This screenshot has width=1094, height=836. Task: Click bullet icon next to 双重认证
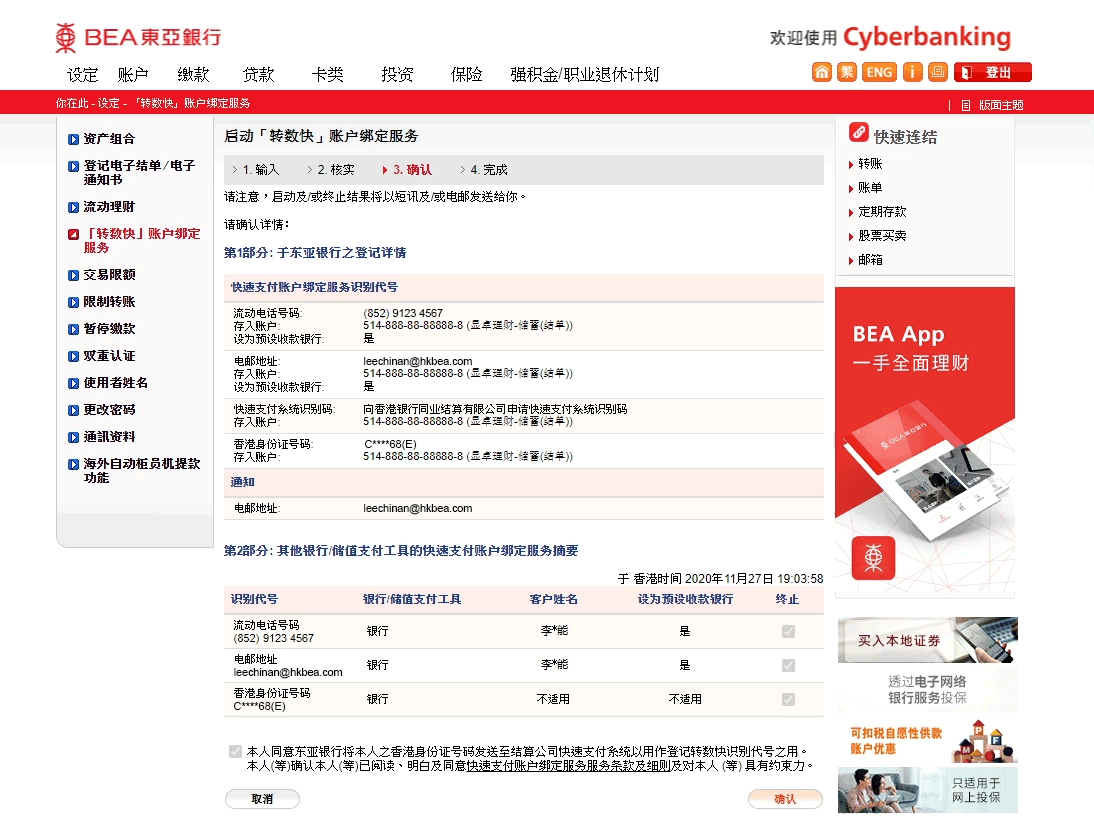(73, 357)
